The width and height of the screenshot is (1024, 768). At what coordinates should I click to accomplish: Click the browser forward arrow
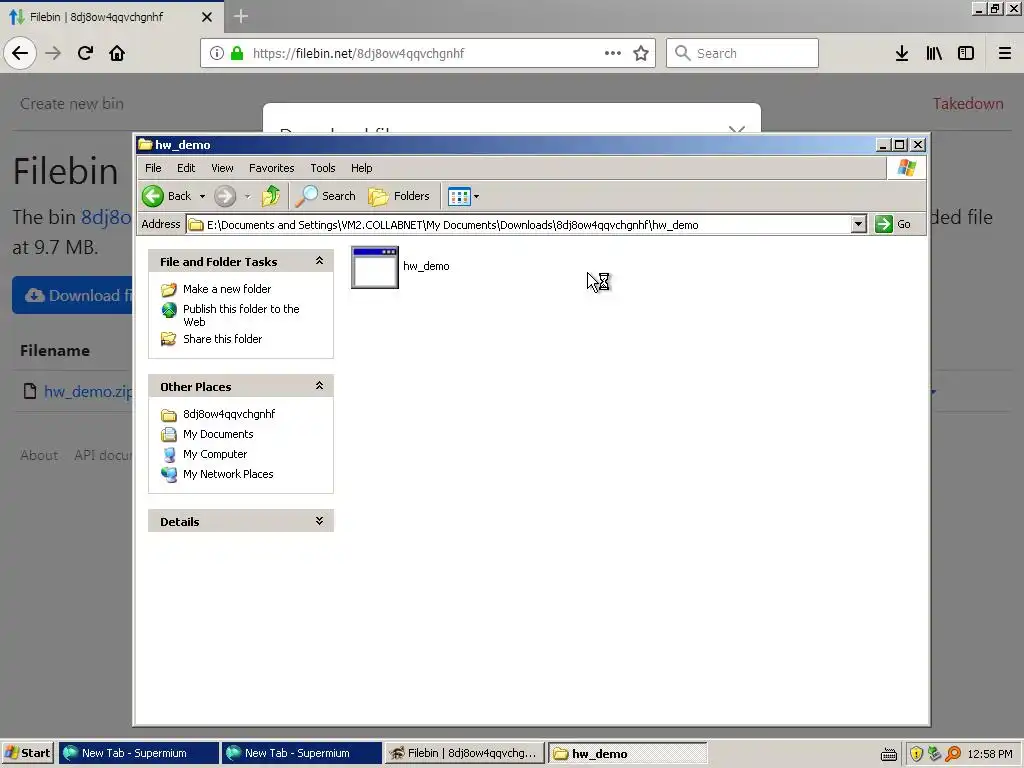53,53
